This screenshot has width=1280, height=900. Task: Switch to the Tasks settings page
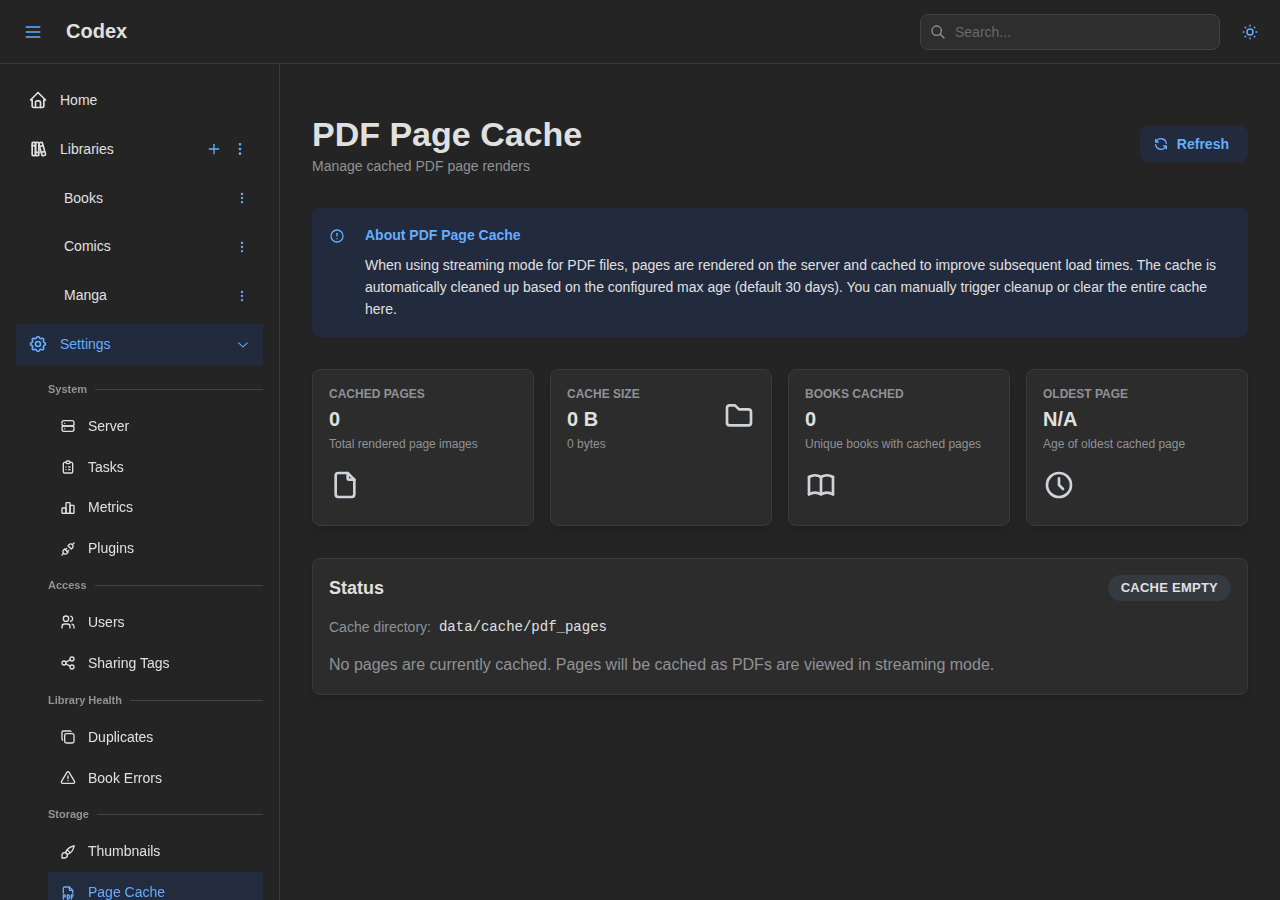pyautogui.click(x=66, y=467)
